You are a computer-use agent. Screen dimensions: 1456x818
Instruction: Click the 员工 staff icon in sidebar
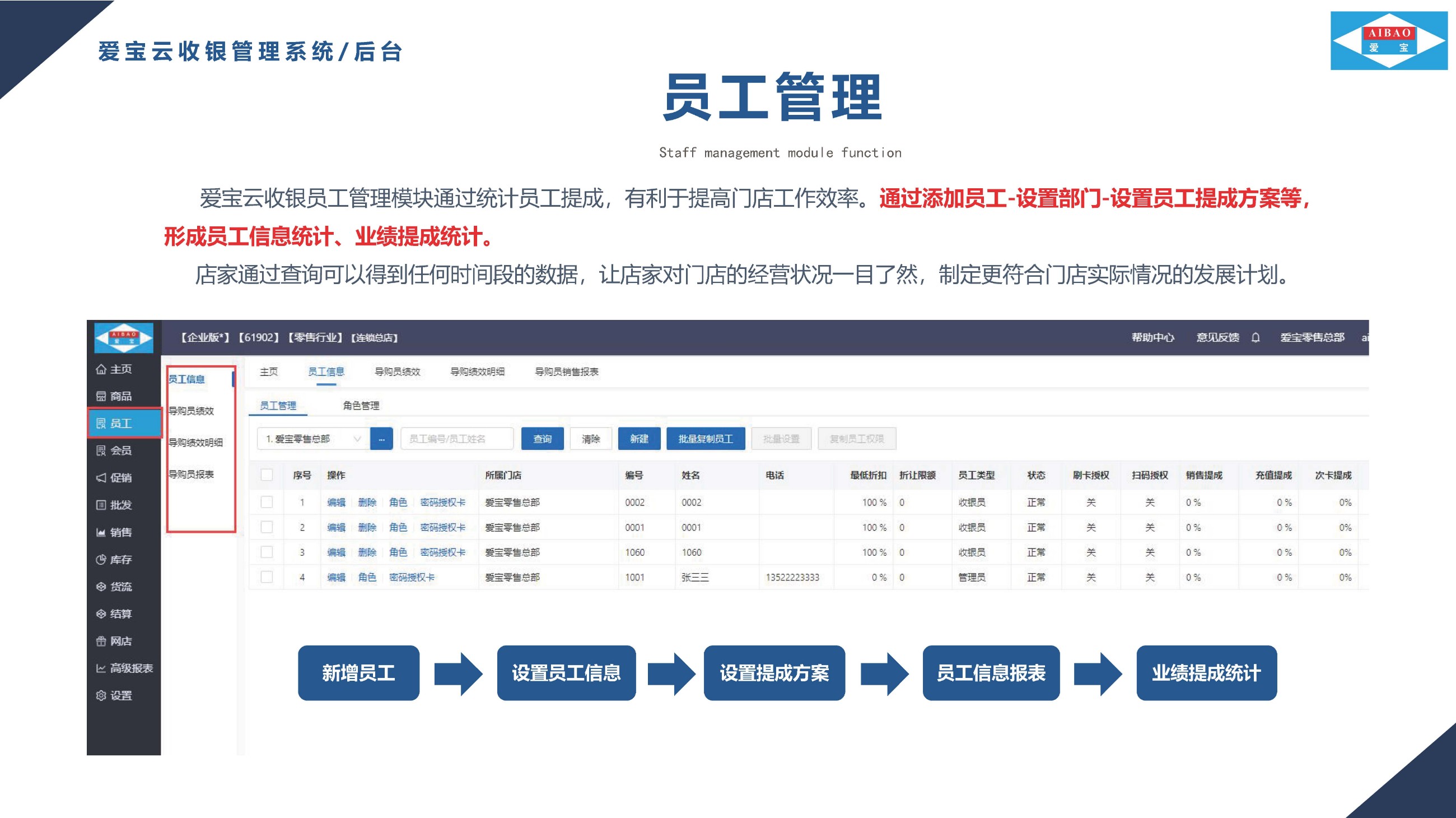pyautogui.click(x=101, y=424)
